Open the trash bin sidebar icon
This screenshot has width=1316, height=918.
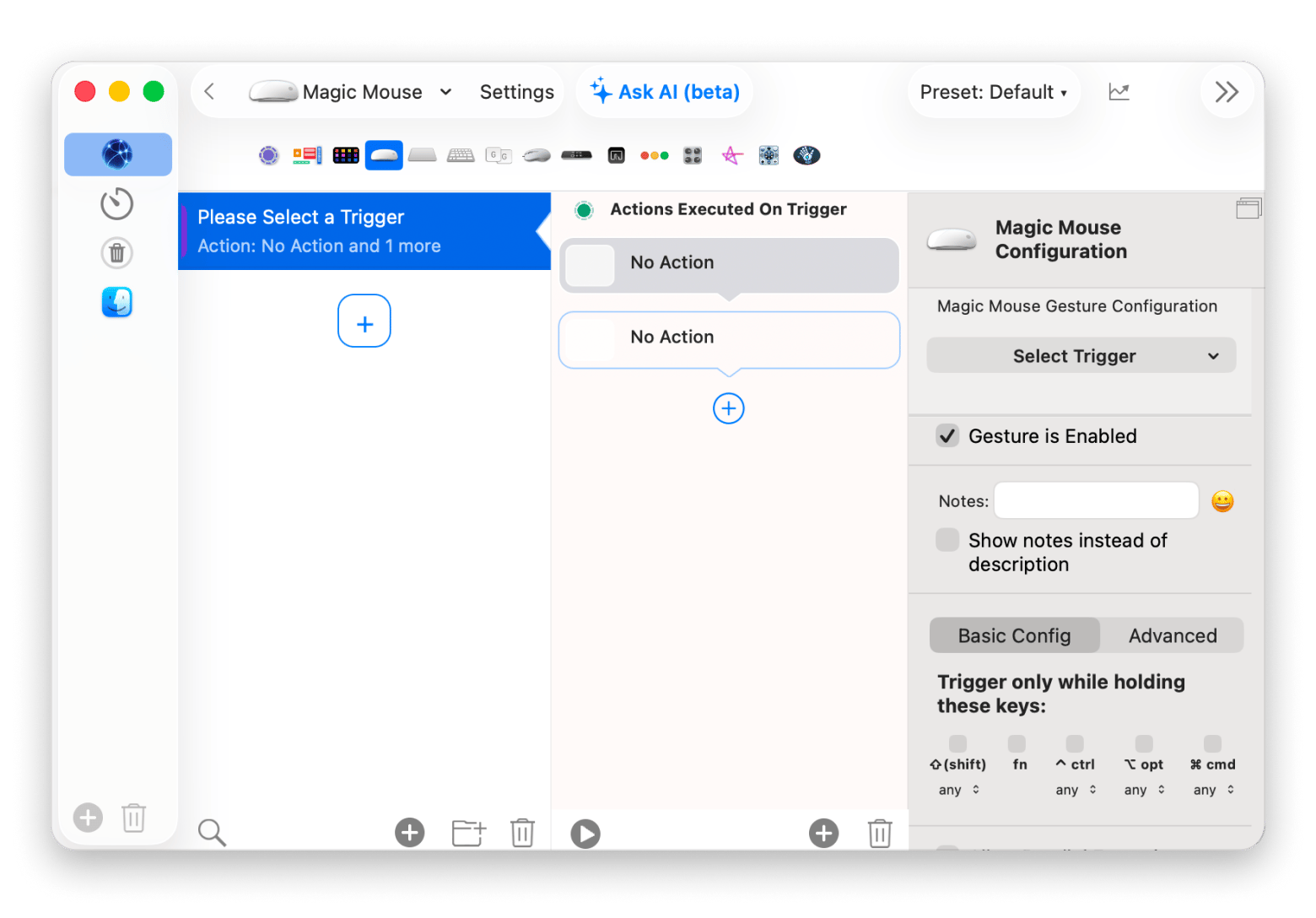point(117,252)
